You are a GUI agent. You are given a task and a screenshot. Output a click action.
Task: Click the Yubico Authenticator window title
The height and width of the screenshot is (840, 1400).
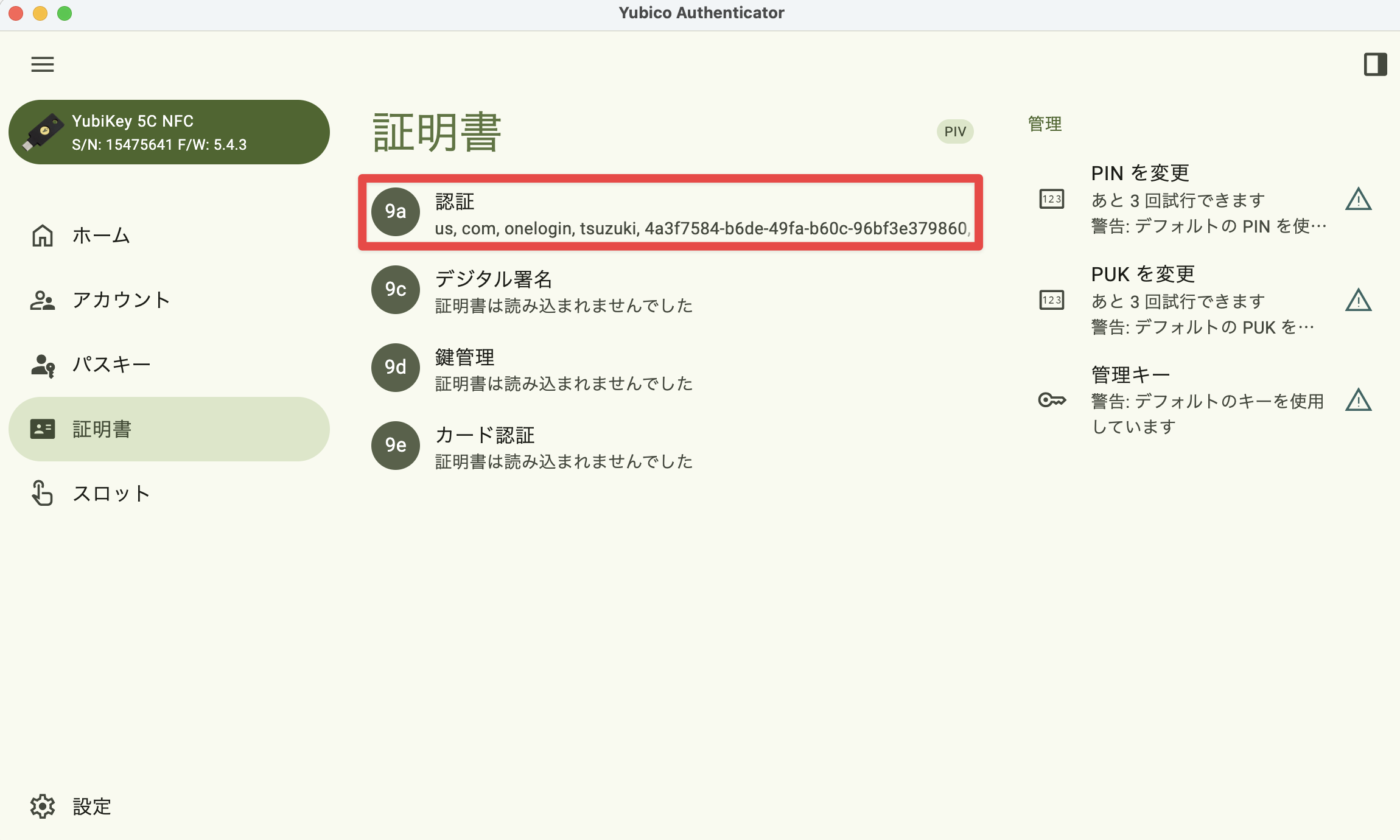tap(701, 13)
